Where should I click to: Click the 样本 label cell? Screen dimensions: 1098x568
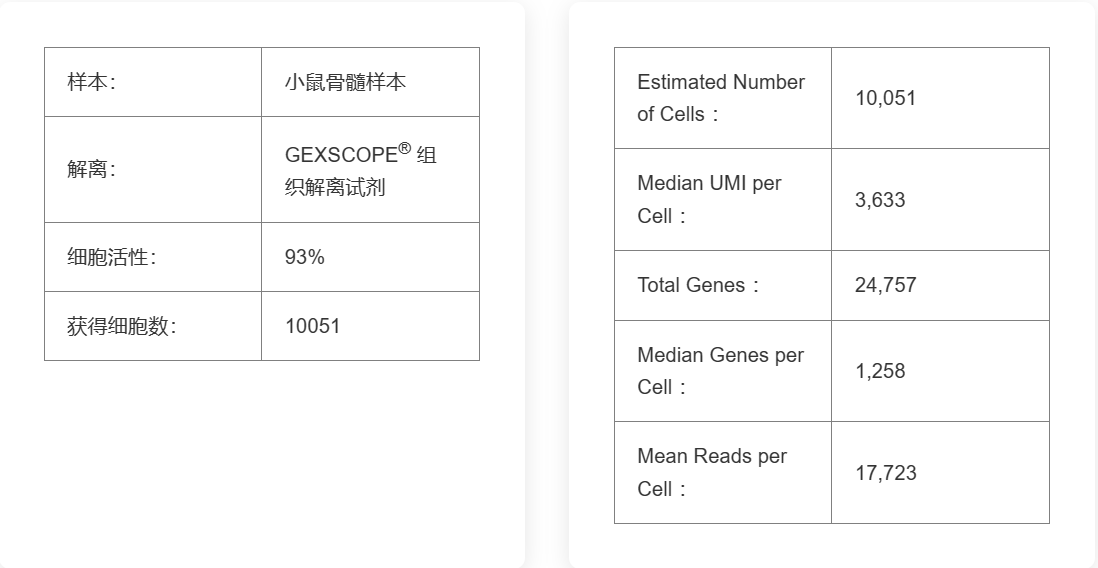(91, 82)
